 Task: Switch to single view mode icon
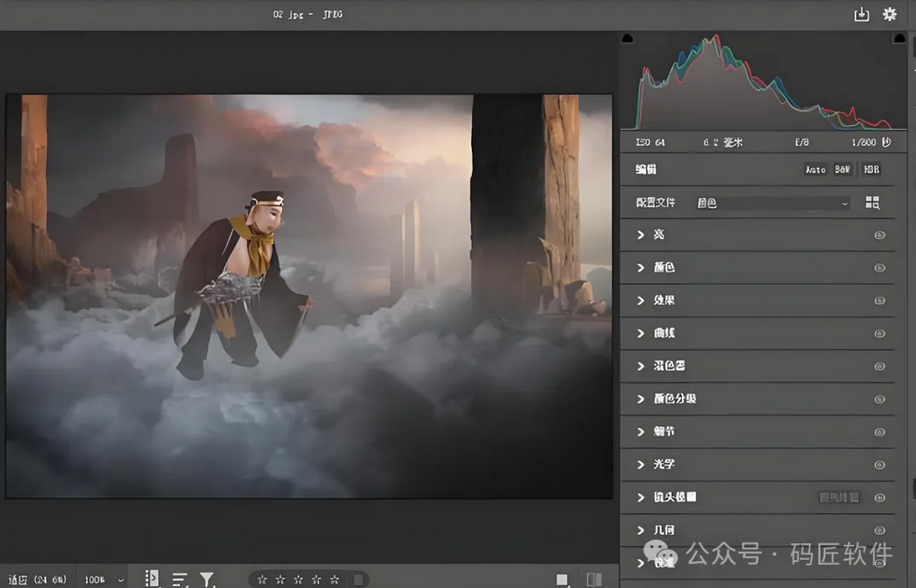562,579
